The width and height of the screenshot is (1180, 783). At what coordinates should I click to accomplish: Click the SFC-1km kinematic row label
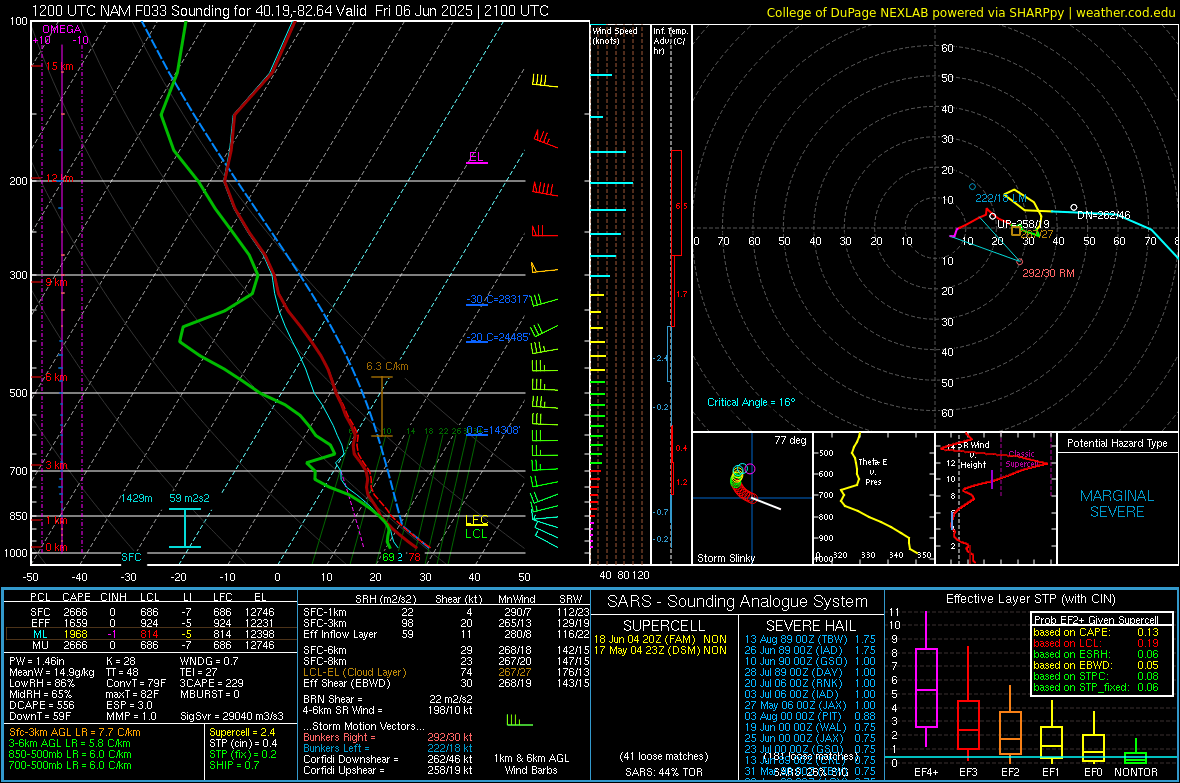(325, 612)
